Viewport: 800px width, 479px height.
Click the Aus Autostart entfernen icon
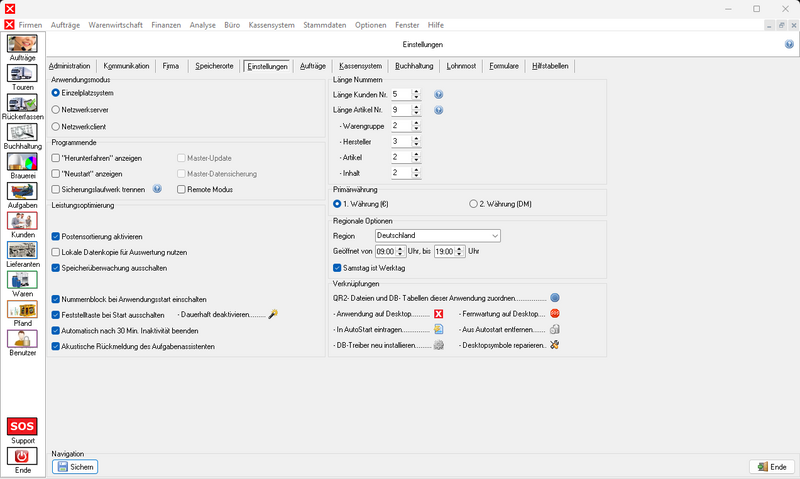tap(555, 330)
